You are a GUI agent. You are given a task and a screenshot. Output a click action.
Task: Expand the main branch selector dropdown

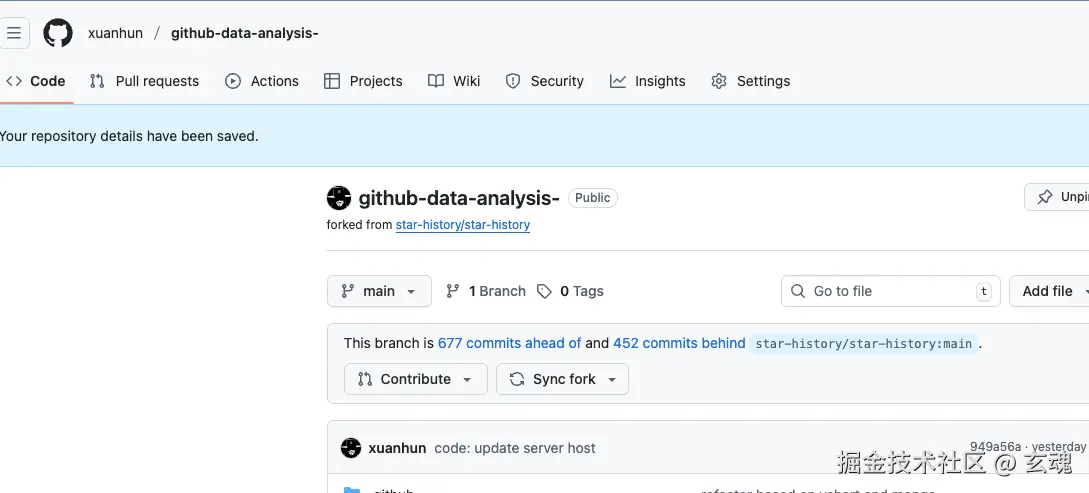click(x=379, y=291)
